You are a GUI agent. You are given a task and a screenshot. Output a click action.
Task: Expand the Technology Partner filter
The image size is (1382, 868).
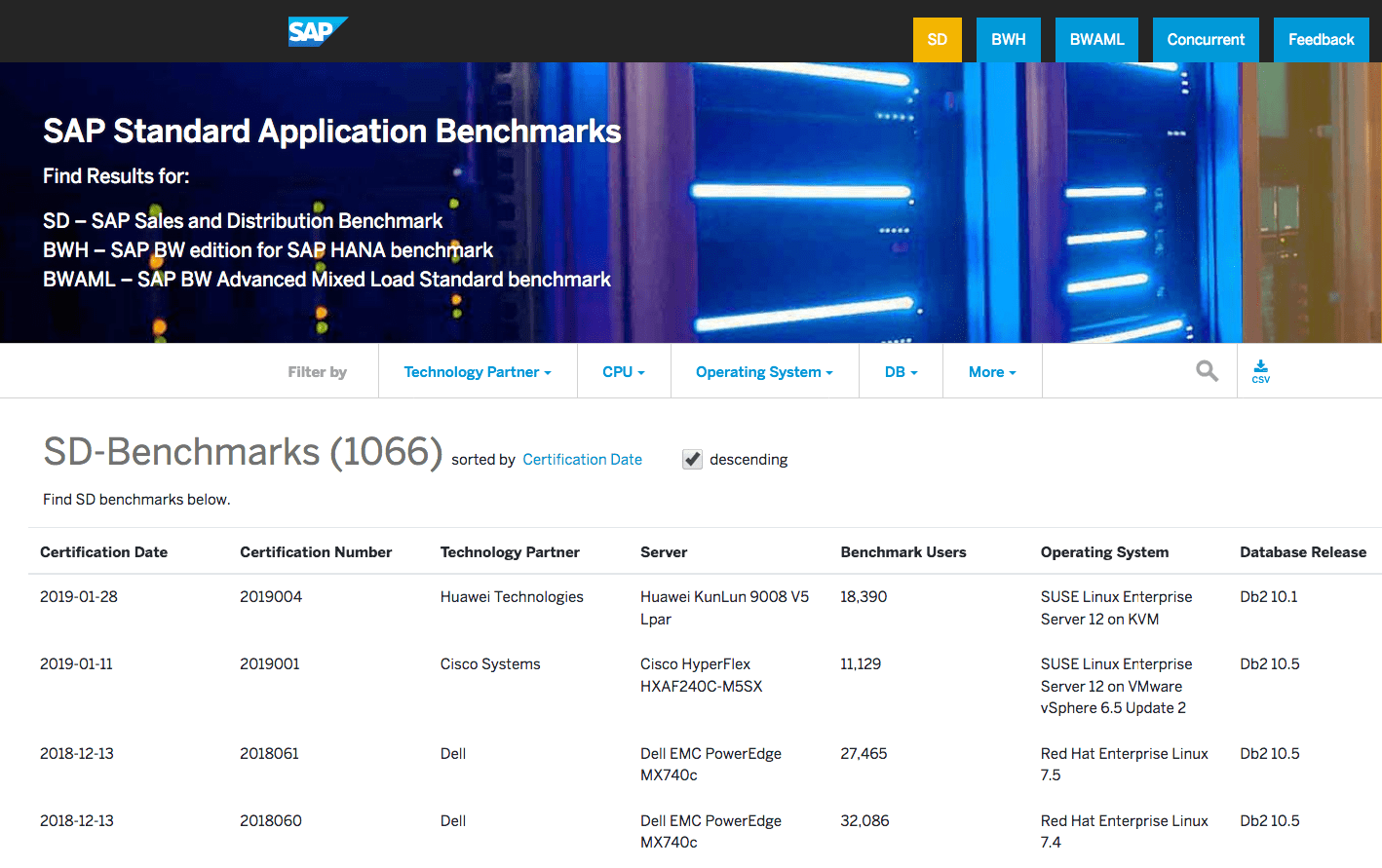[x=478, y=372]
